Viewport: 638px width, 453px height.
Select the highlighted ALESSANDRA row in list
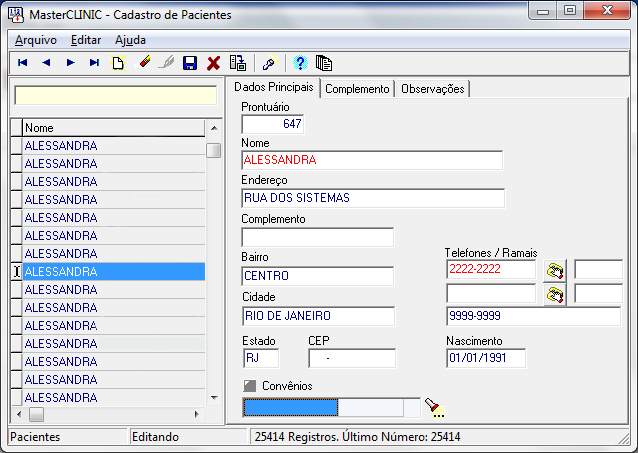point(114,271)
